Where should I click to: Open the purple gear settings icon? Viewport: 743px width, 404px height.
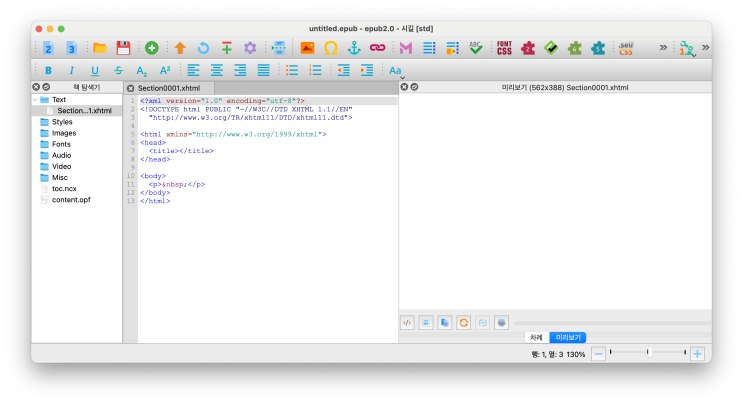point(250,48)
